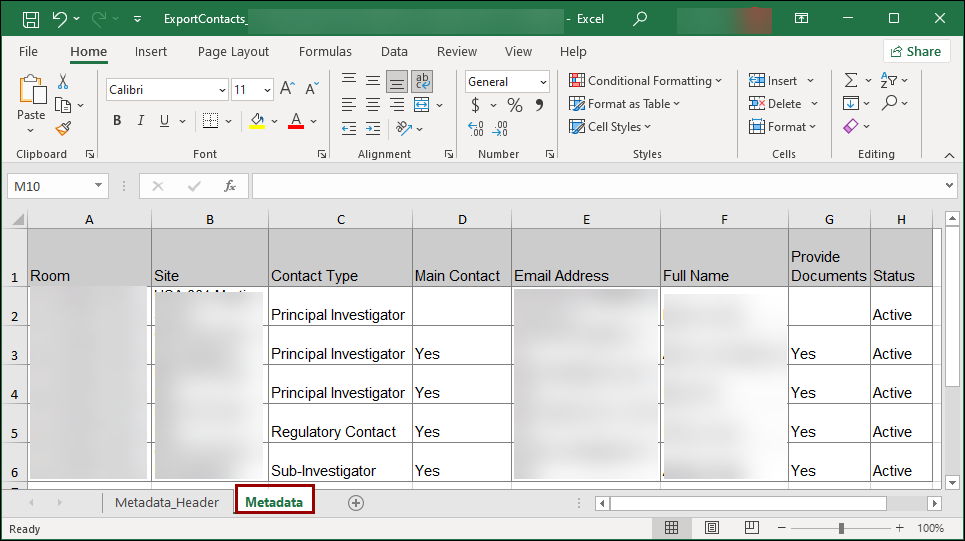This screenshot has height=541, width=965.
Task: Add a new sheet with plus icon
Action: (x=355, y=503)
